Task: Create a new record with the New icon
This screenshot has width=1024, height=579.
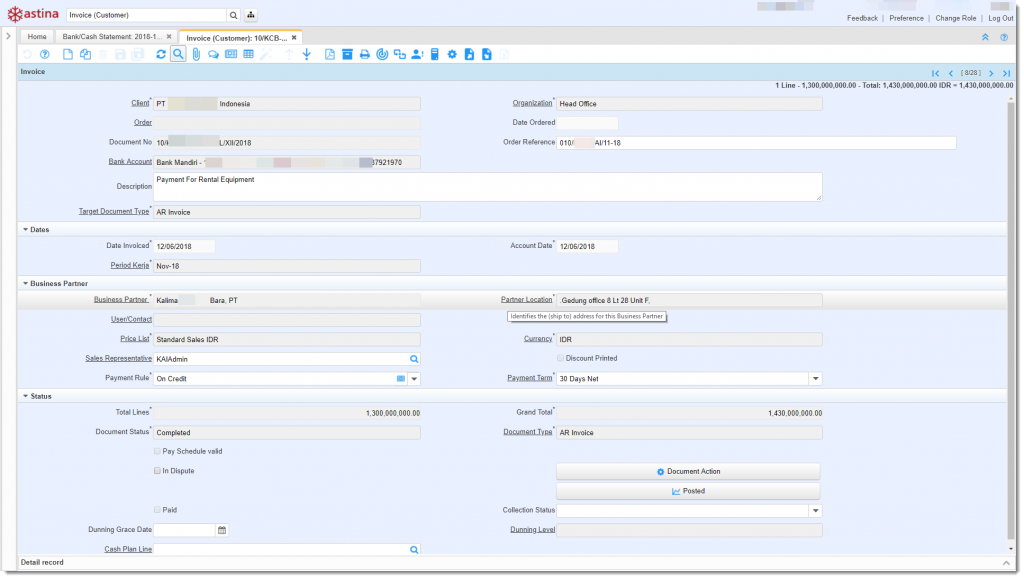Action: 68,54
